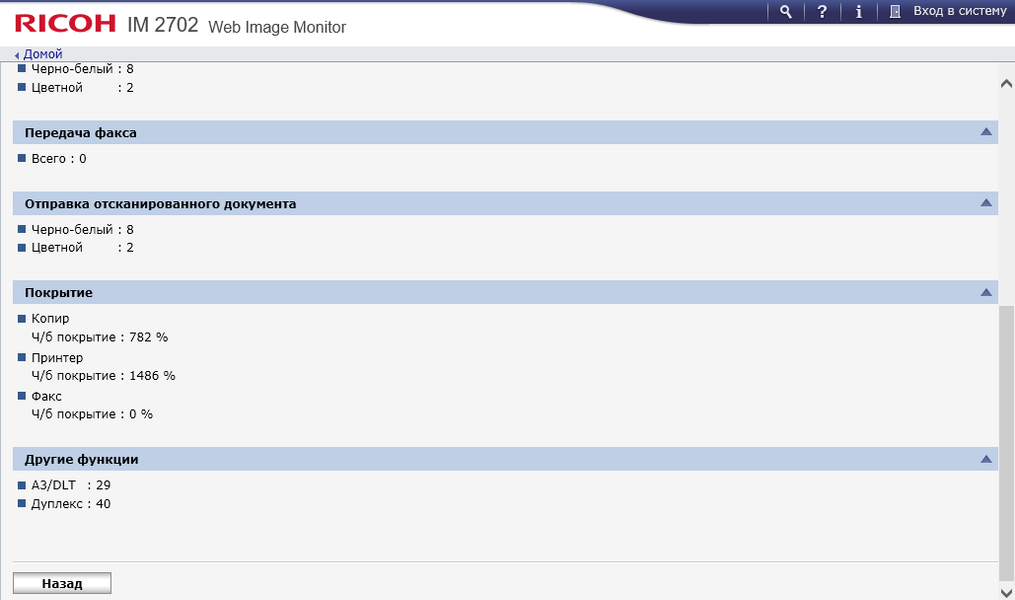Click the login door icon
The width and height of the screenshot is (1015, 600).
click(x=895, y=11)
